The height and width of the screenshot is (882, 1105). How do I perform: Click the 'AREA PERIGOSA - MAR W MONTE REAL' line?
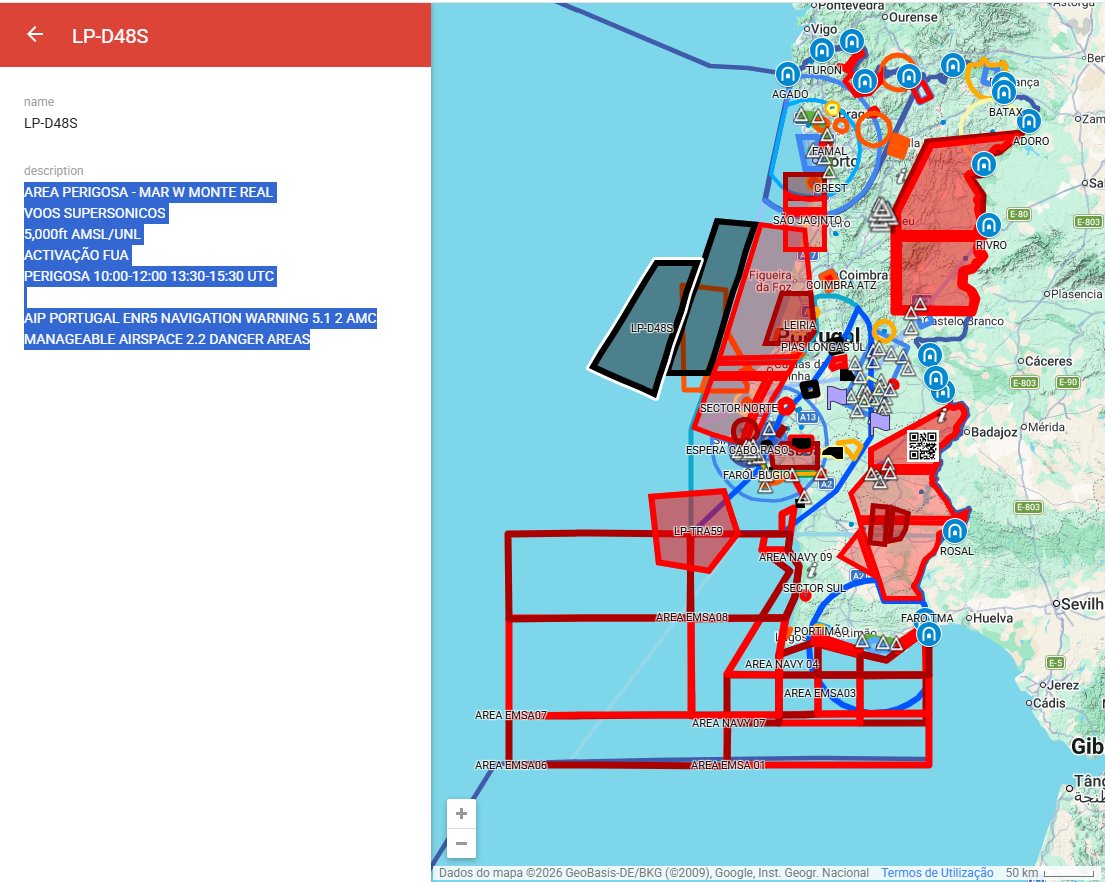click(x=149, y=192)
